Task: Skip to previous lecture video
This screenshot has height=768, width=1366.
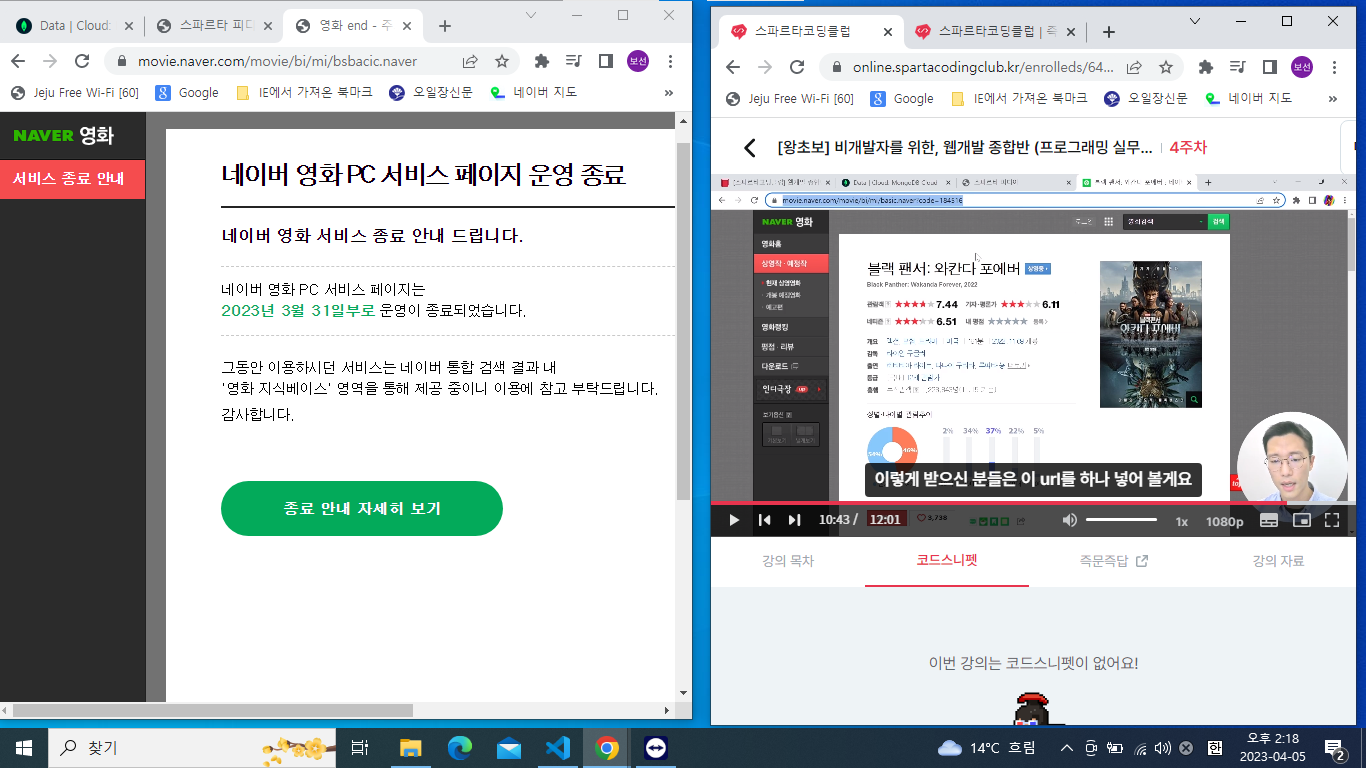Action: click(x=764, y=520)
